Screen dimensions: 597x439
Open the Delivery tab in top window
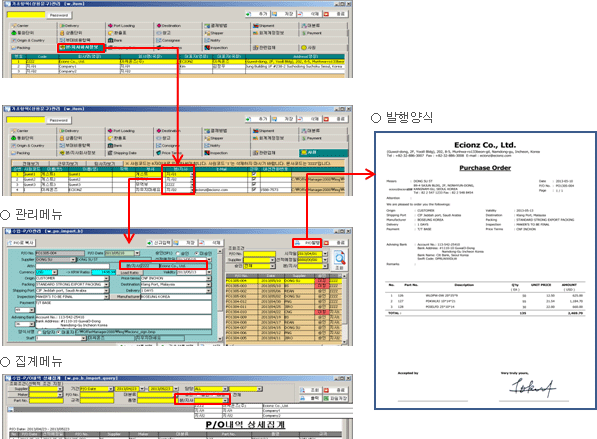[x=81, y=26]
